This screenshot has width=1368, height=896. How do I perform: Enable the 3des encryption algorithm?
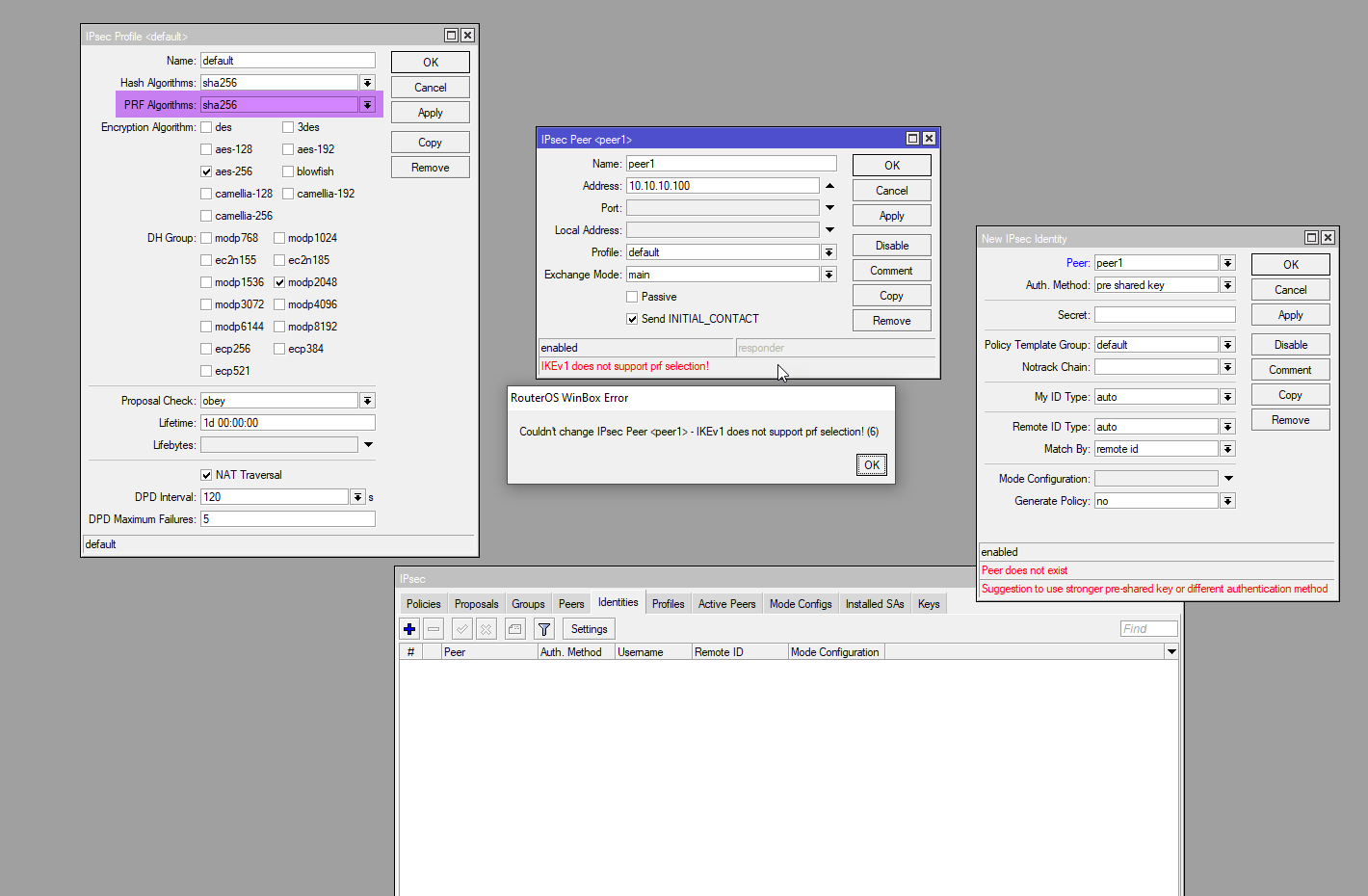[288, 127]
